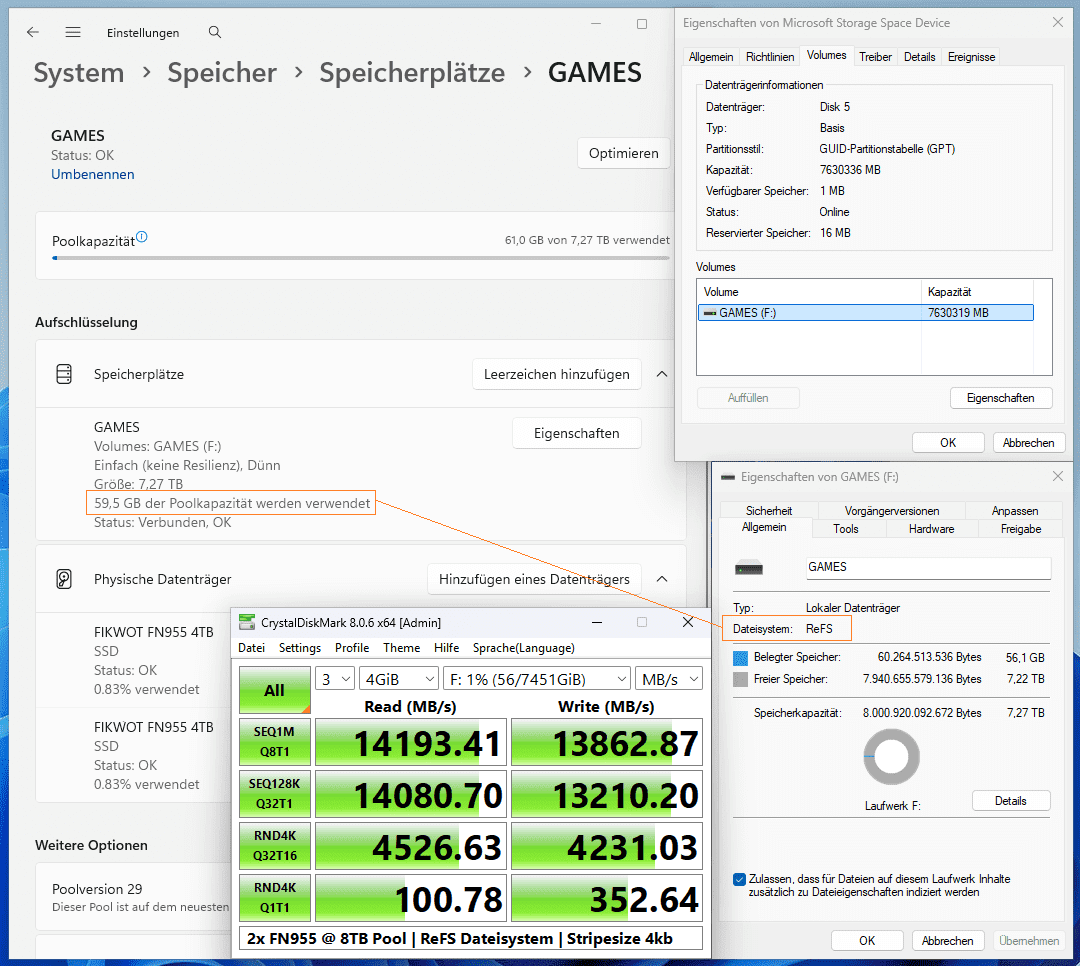Click System in the breadcrumb
The image size is (1080, 966).
click(x=79, y=72)
